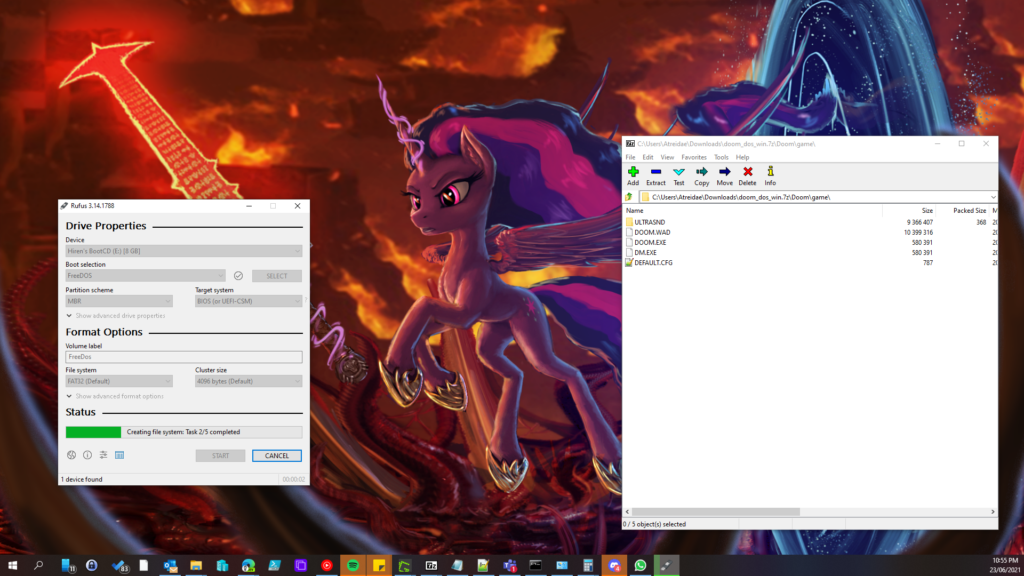Open the Device dropdown in Rufus
The width and height of the screenshot is (1024, 576).
pyautogui.click(x=184, y=251)
